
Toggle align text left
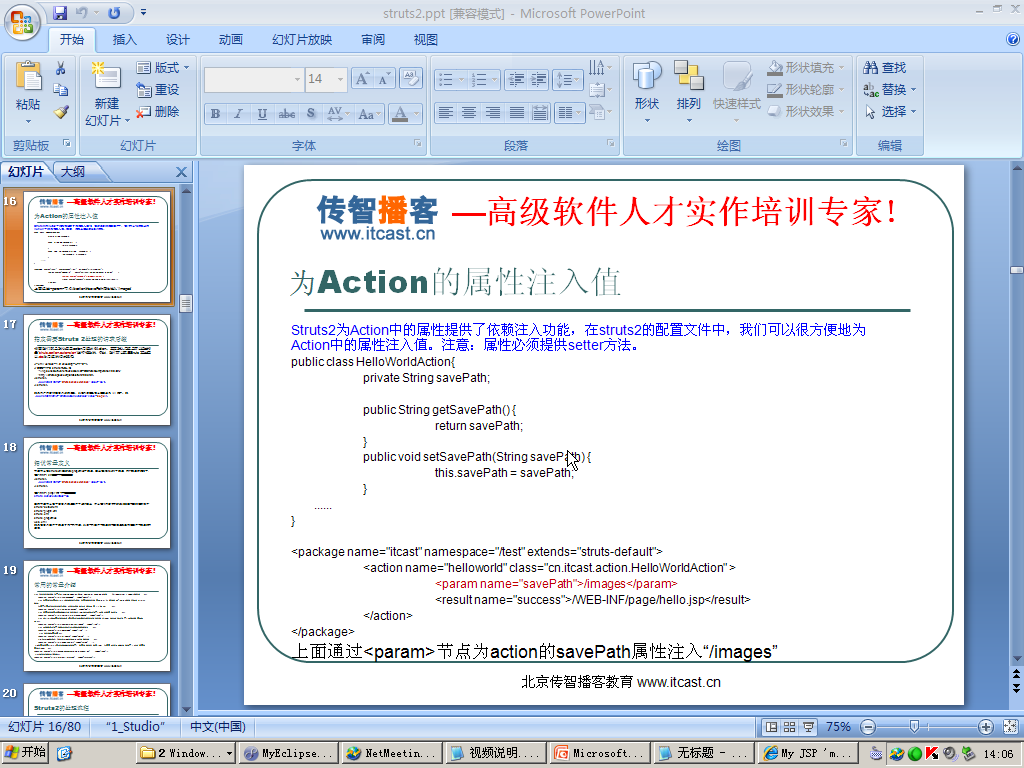(445, 114)
